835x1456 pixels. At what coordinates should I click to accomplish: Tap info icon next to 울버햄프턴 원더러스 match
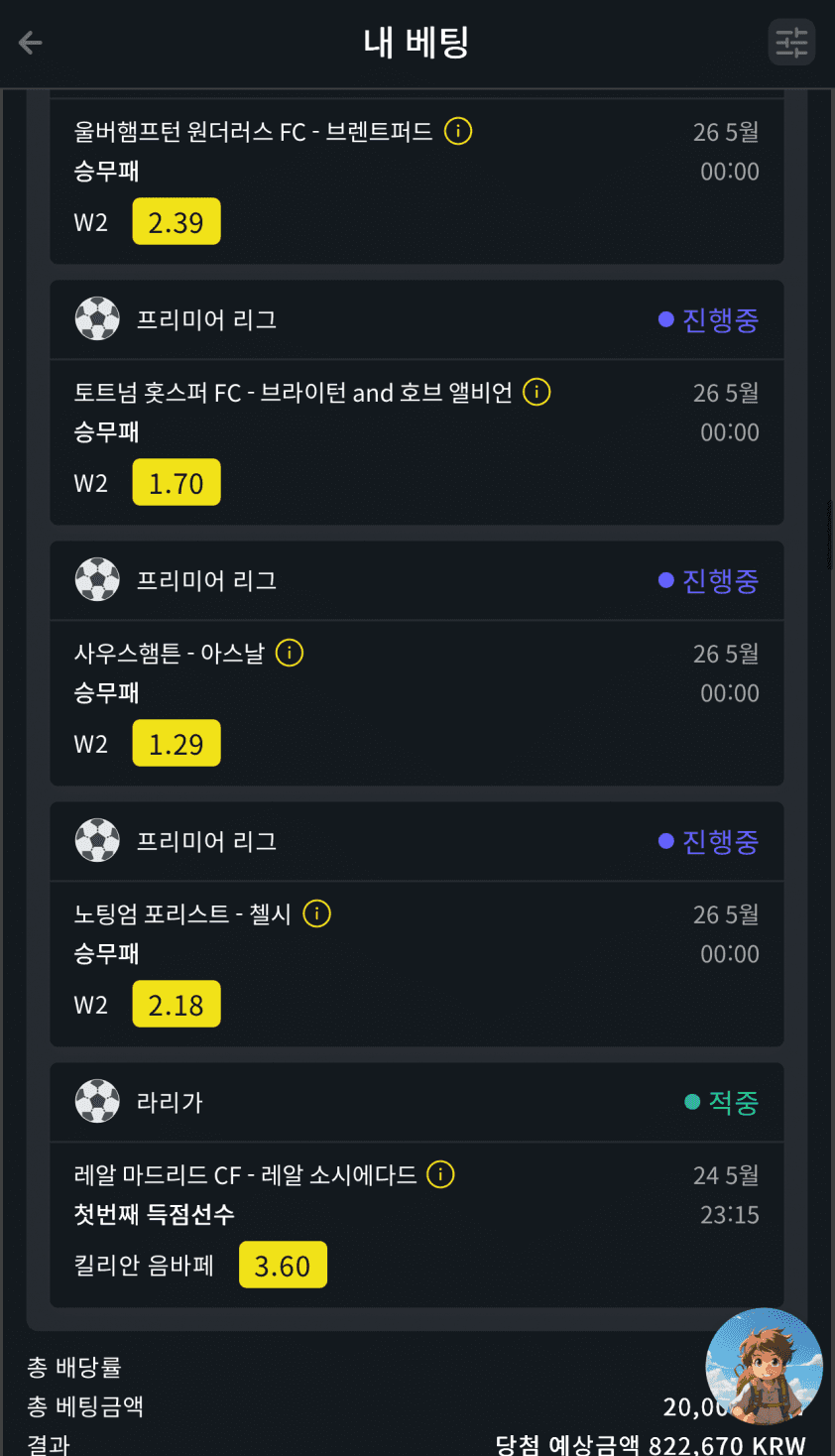[458, 131]
